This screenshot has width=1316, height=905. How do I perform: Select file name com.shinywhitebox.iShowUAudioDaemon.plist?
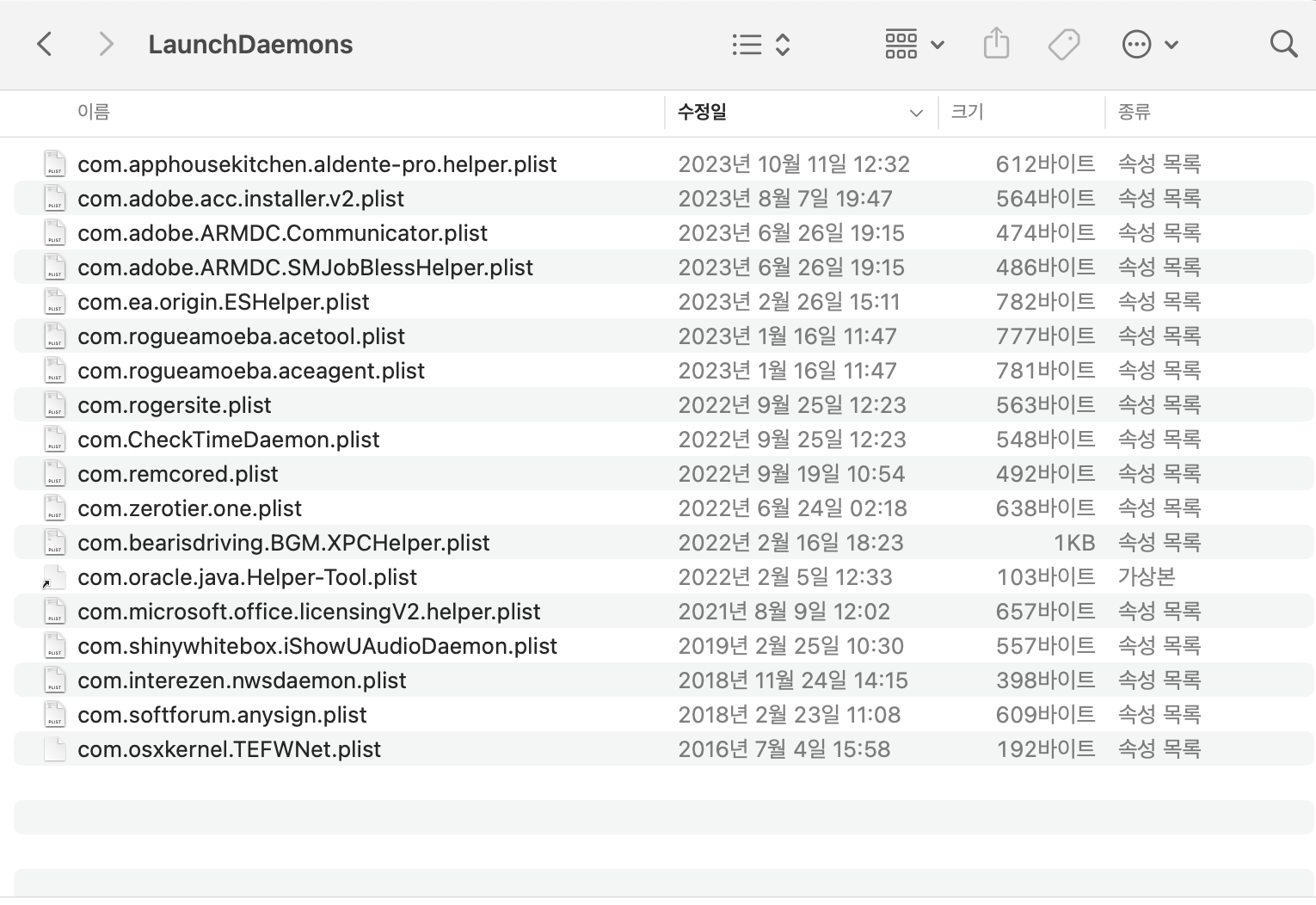pyautogui.click(x=317, y=646)
